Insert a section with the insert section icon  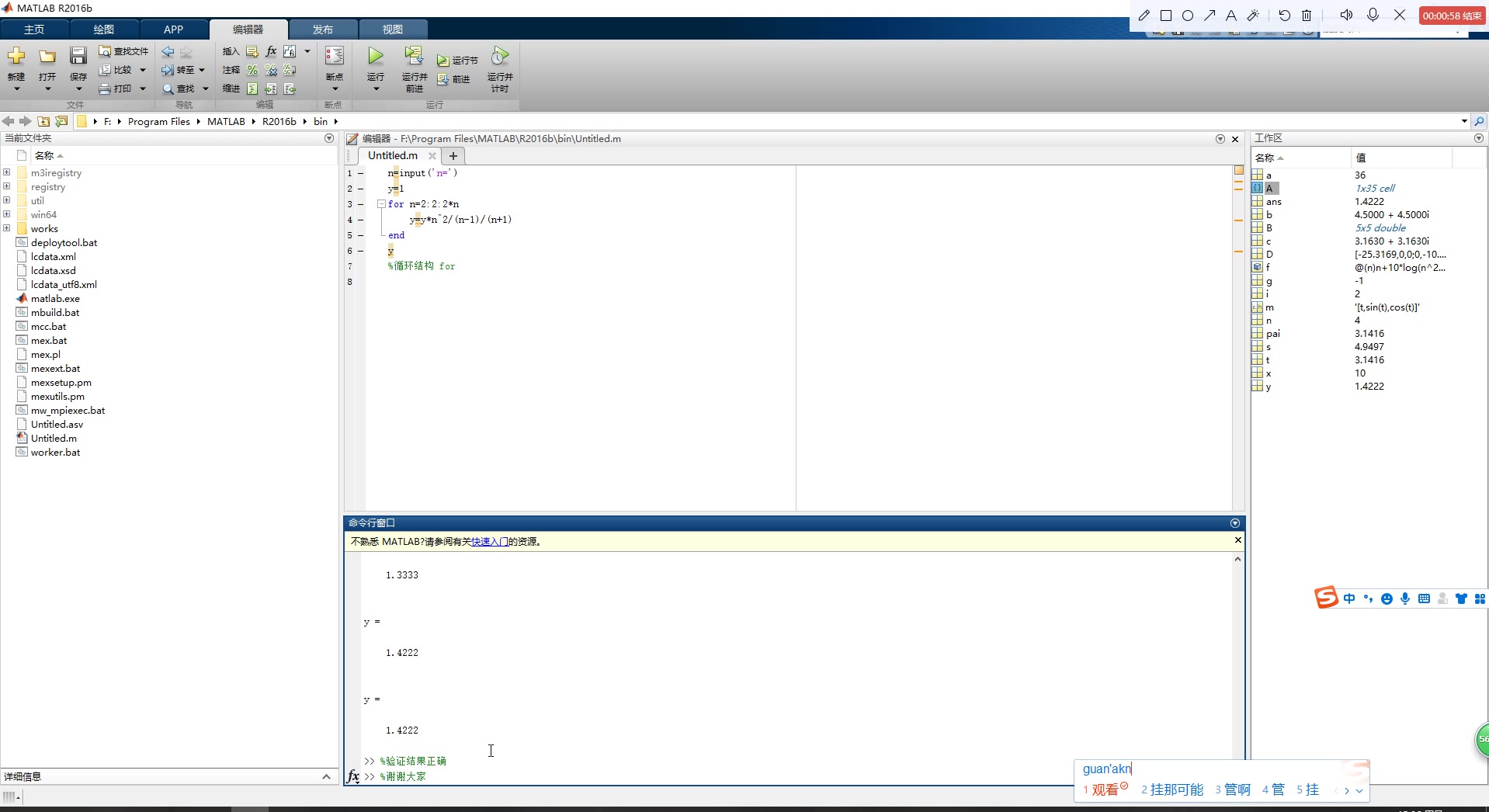point(252,51)
